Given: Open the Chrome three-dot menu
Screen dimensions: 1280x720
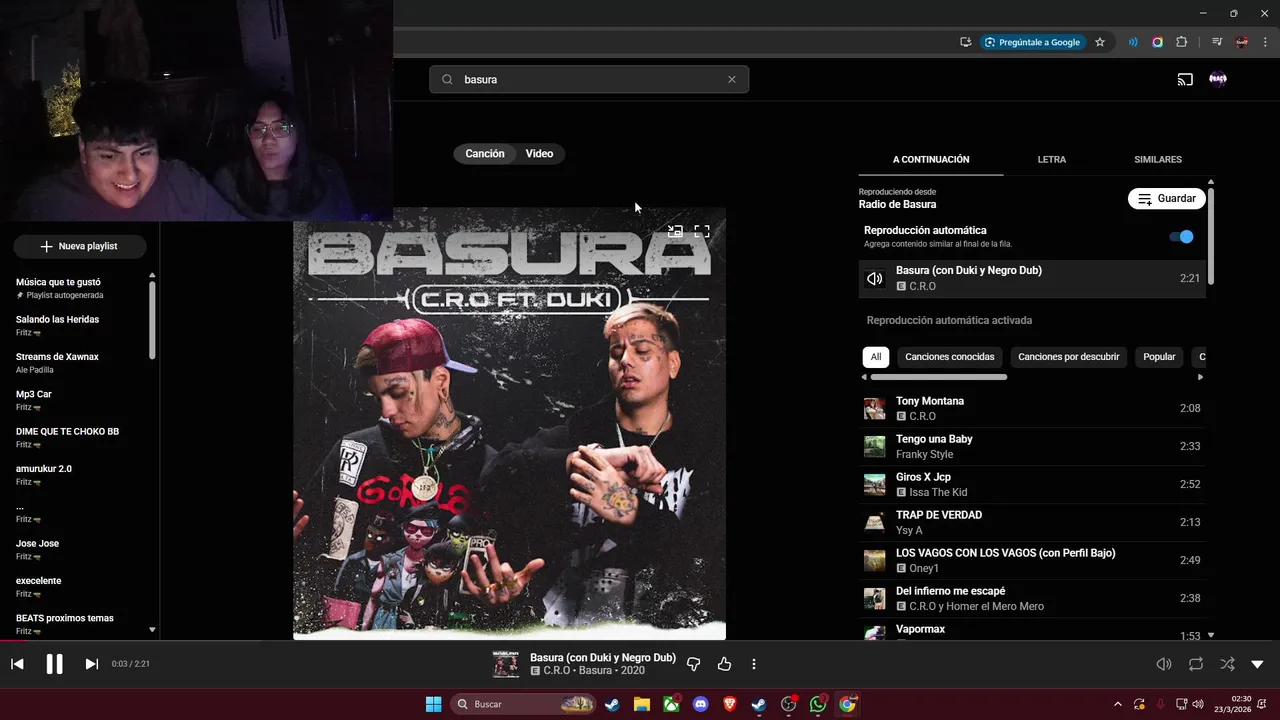Looking at the screenshot, I should coord(1264,42).
